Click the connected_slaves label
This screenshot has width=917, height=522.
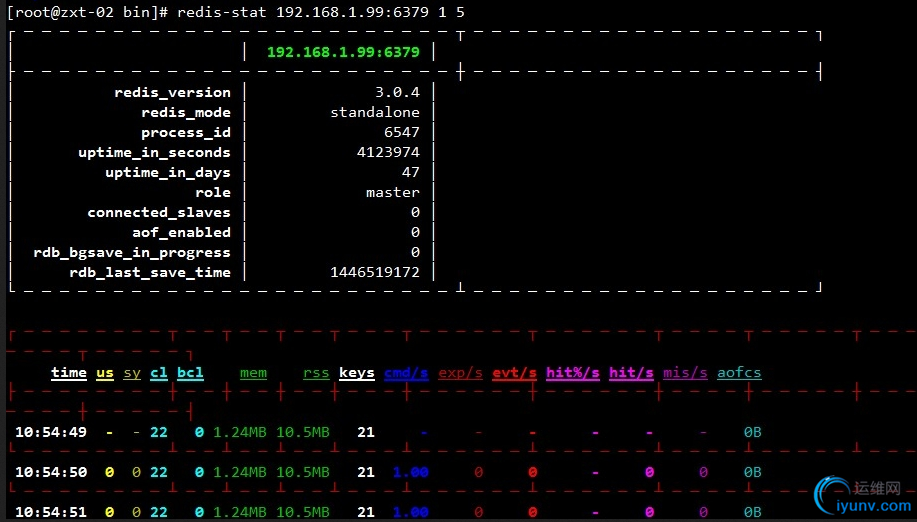point(159,212)
